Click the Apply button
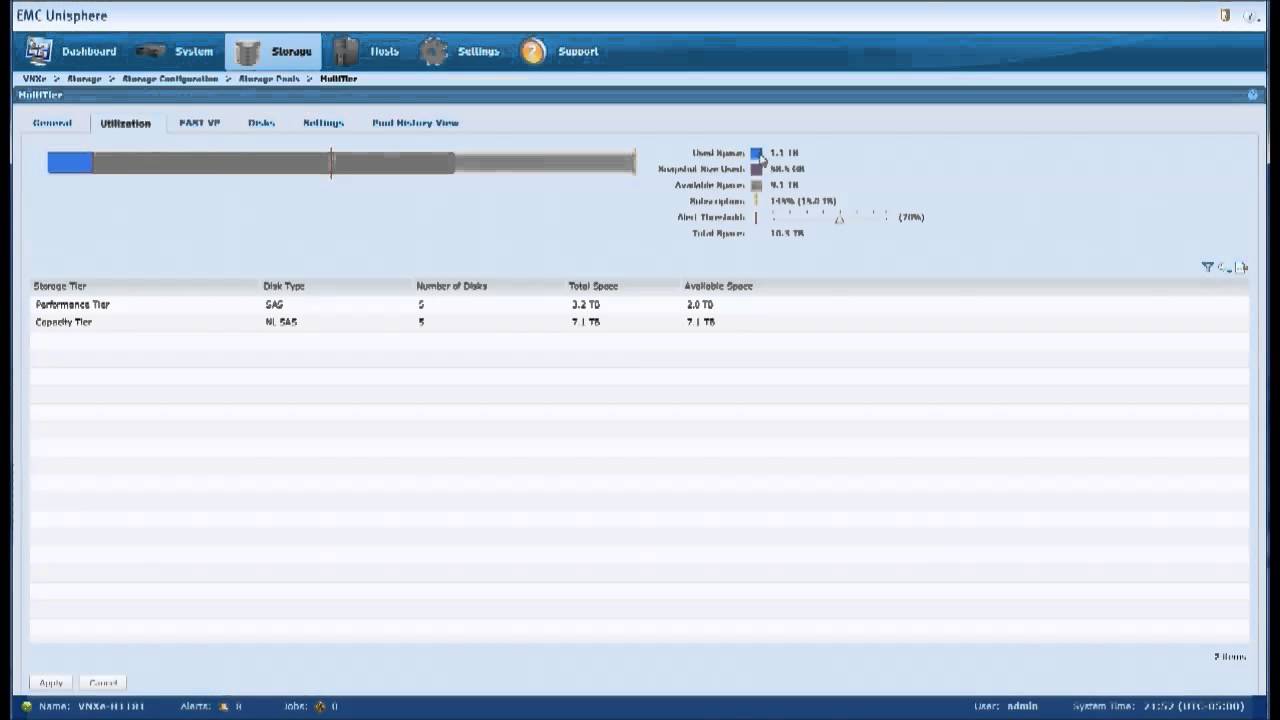1280x720 pixels. point(51,683)
